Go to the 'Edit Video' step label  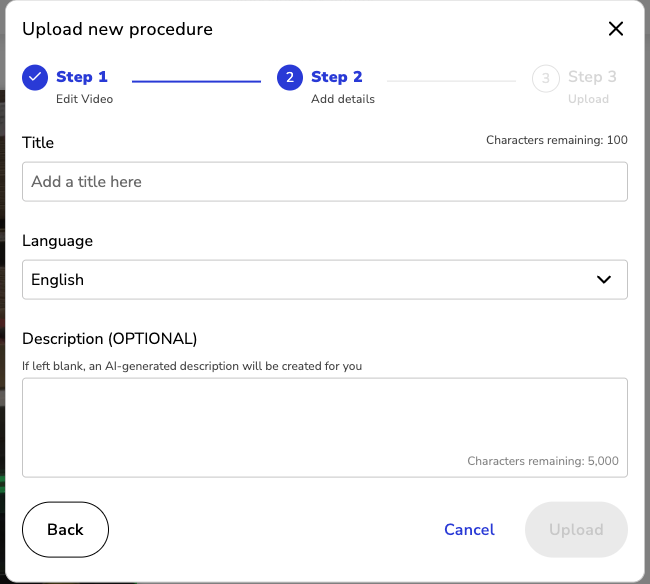pyautogui.click(x=84, y=99)
